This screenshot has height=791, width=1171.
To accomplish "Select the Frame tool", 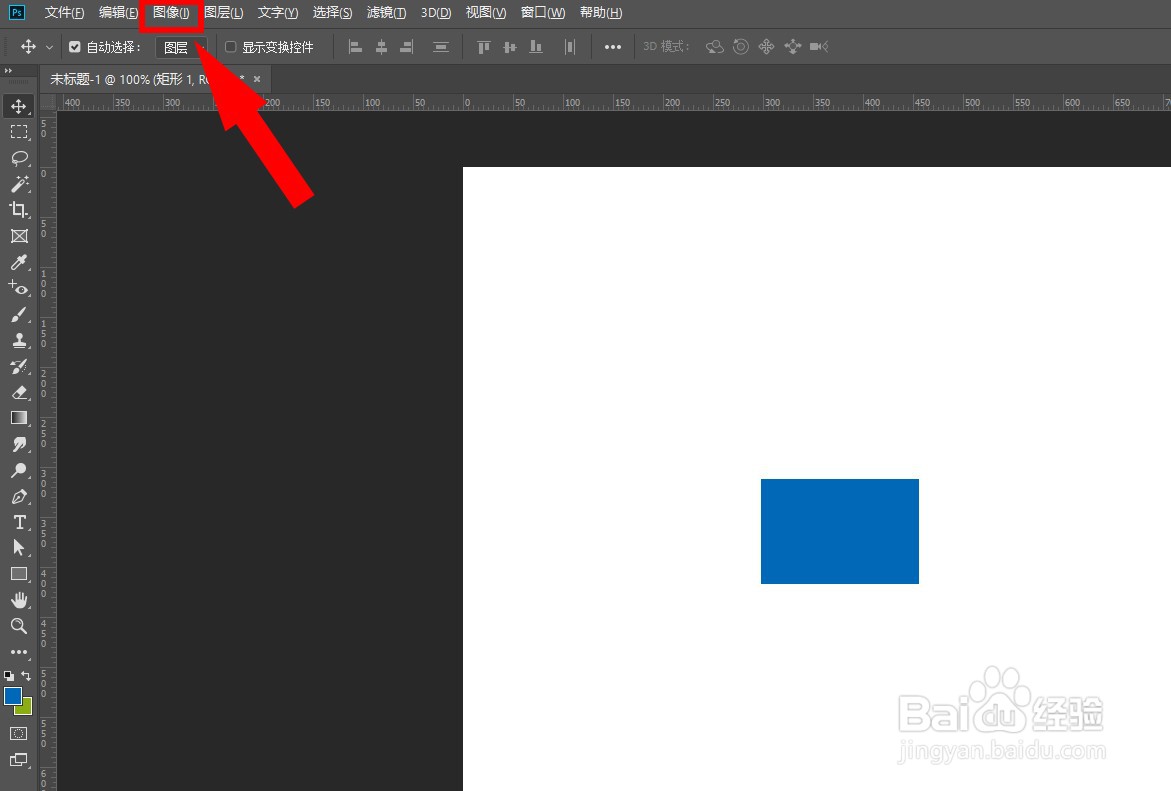I will [19, 236].
